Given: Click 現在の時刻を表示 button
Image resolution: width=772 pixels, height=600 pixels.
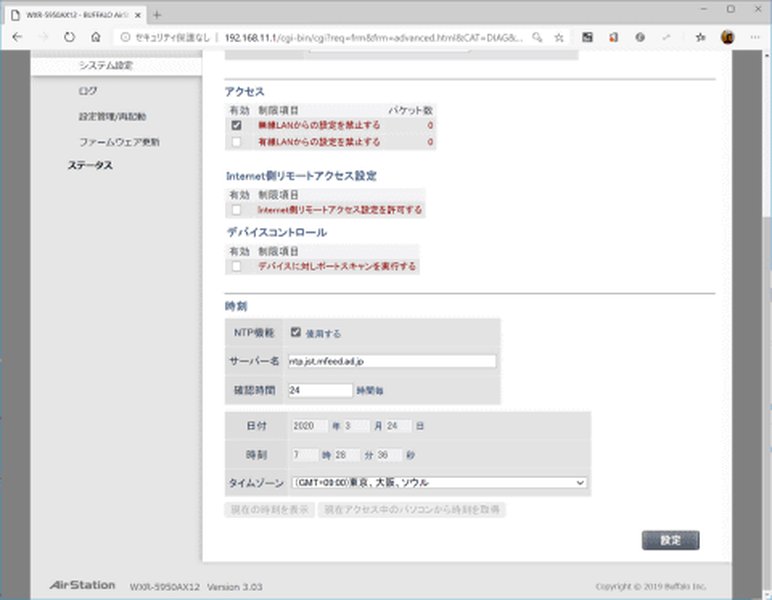Looking at the screenshot, I should coord(270,509).
